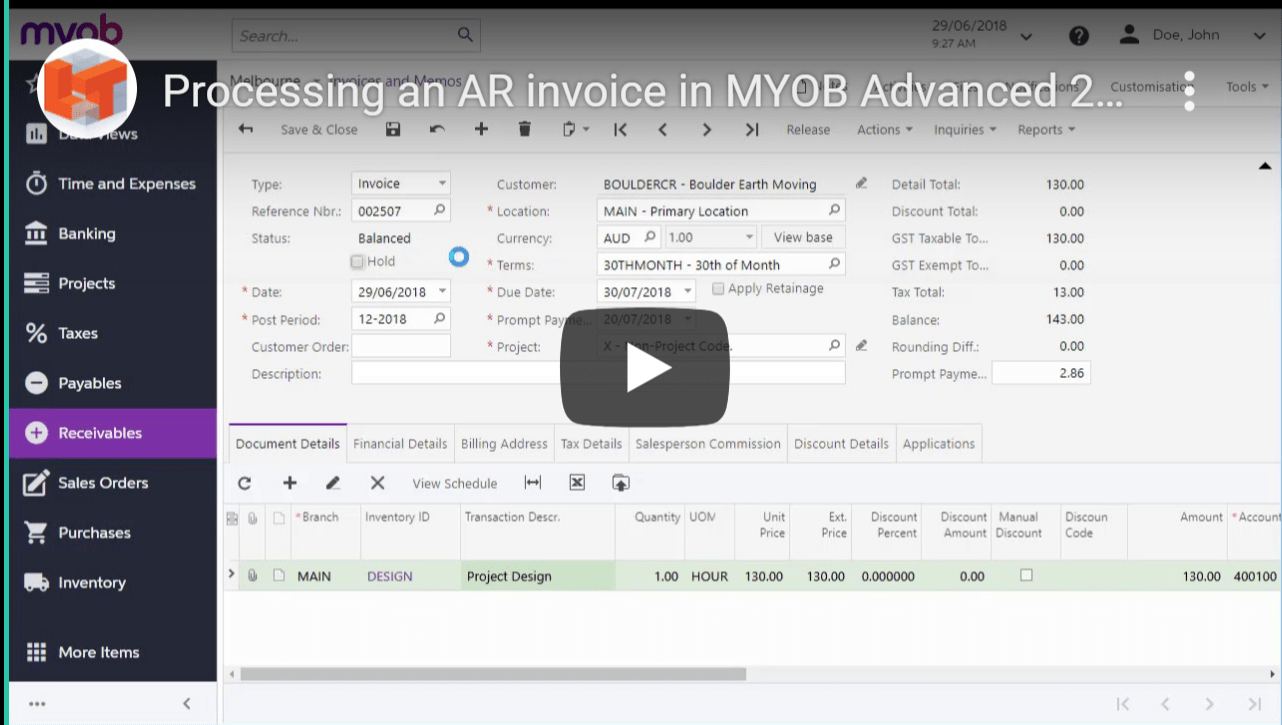Screen dimensions: 1282x725
Task: Expand the business date dropdown
Action: 1026,36
